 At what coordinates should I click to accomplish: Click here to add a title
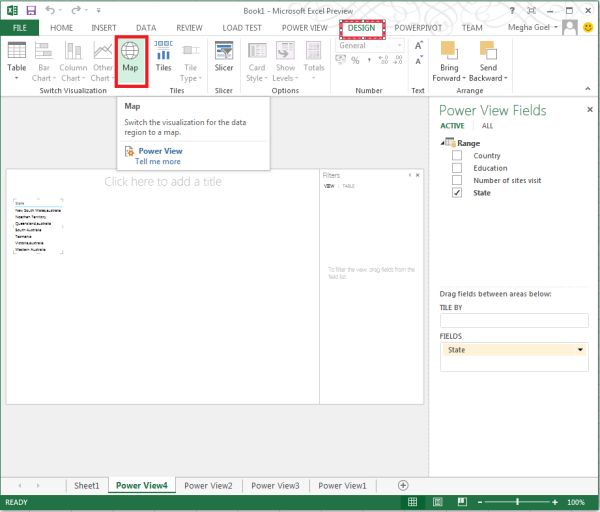pos(163,181)
